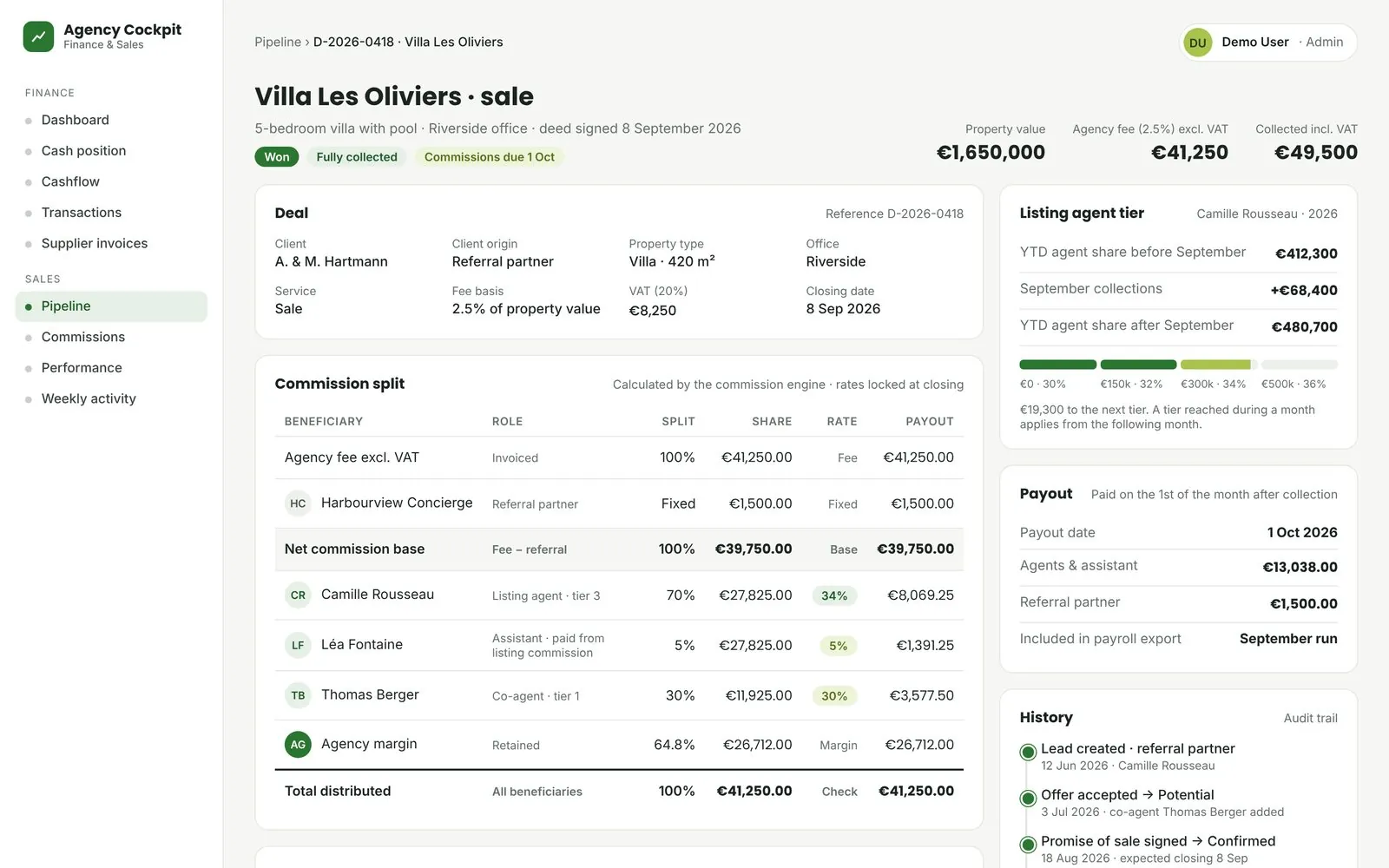Click the Harbourview Concierge beneficiary name

[397, 503]
